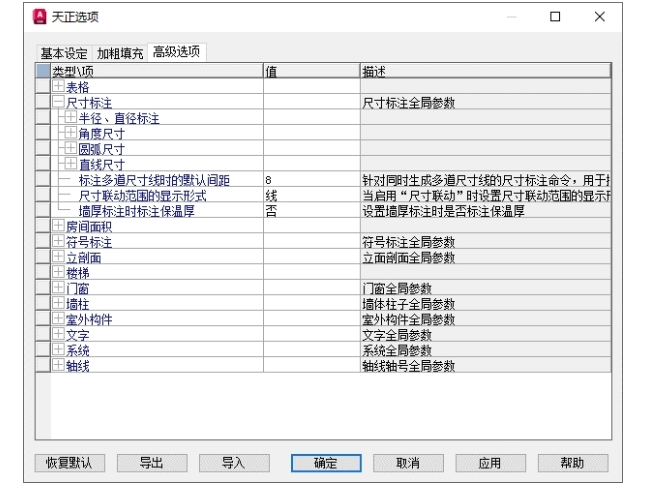
Task: Click the select-all corner cell of the grid
Action: click(x=43, y=71)
